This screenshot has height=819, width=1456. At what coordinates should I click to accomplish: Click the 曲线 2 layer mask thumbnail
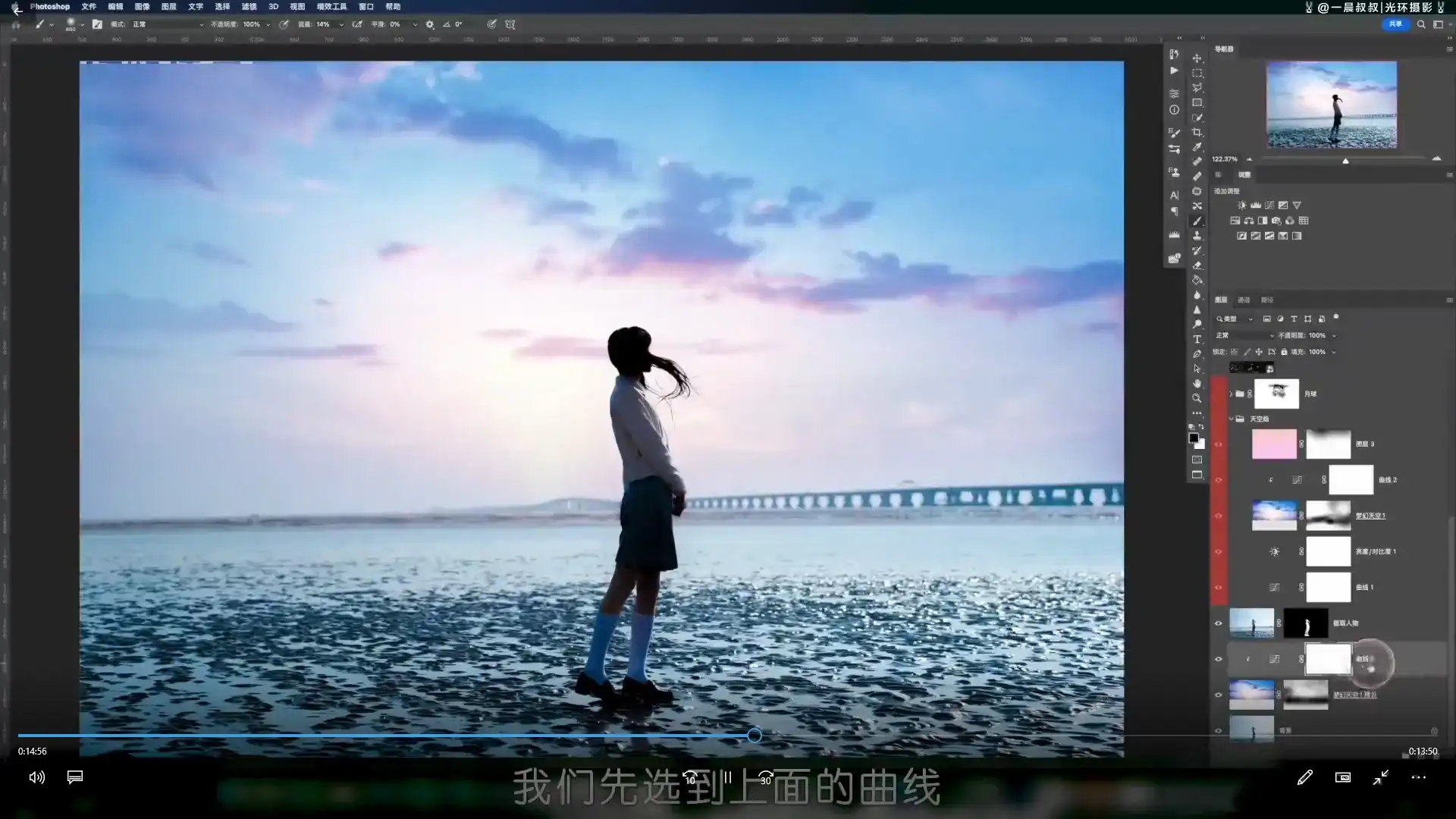pyautogui.click(x=1351, y=479)
